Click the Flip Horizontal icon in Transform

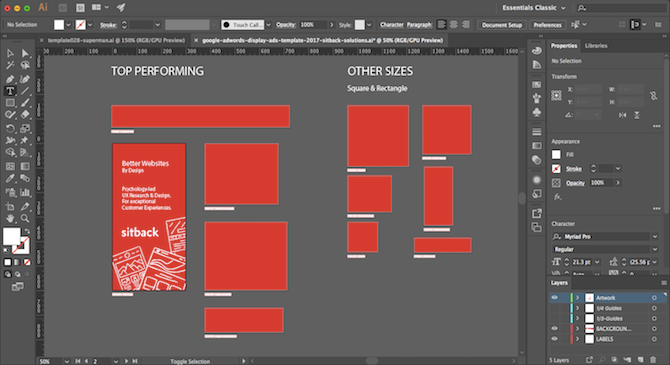[x=623, y=115]
